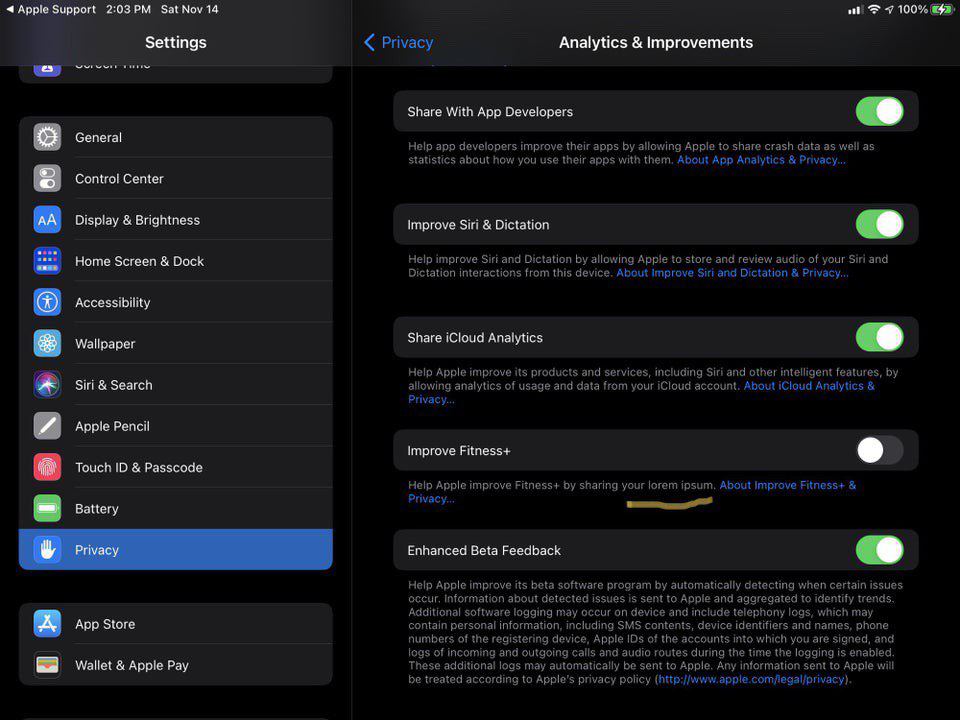Tap the Home Screen & Dock grid icon
Viewport: 960px width, 720px height.
(x=47, y=261)
